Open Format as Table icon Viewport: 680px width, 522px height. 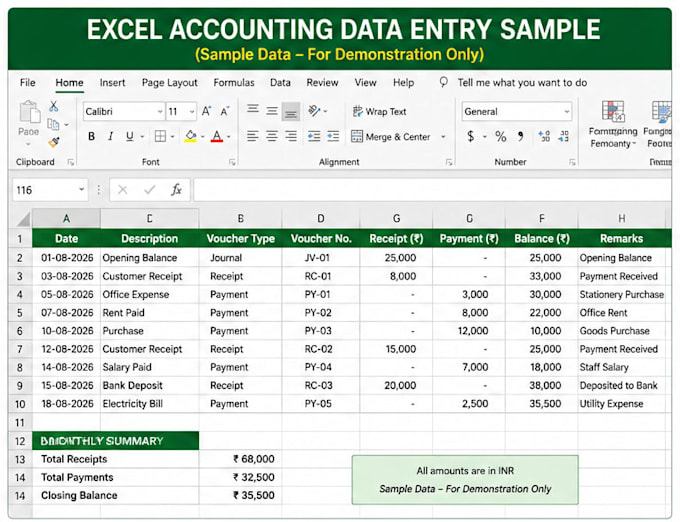(x=662, y=111)
